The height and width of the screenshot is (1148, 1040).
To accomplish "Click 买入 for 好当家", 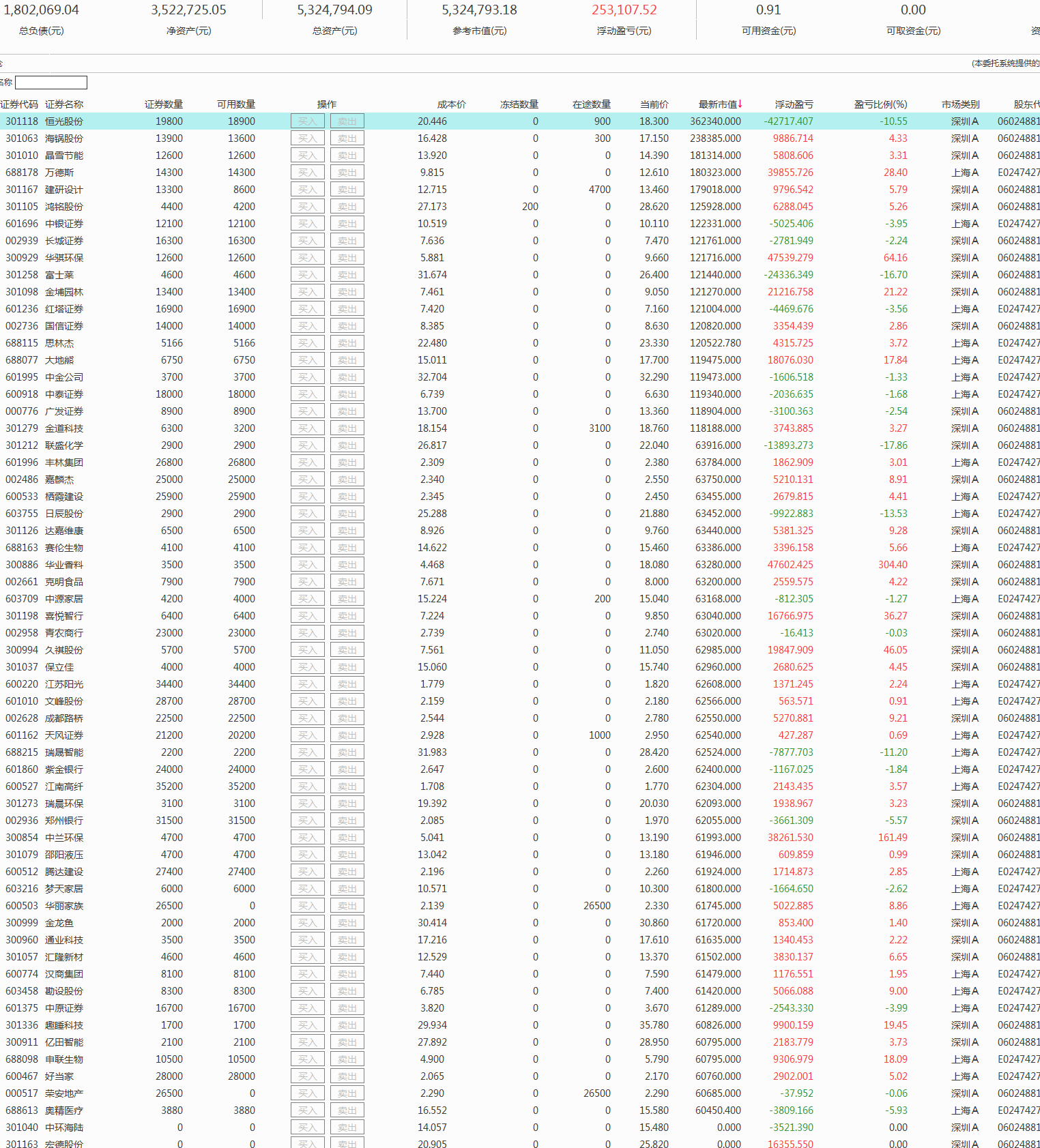I will coord(308,1076).
